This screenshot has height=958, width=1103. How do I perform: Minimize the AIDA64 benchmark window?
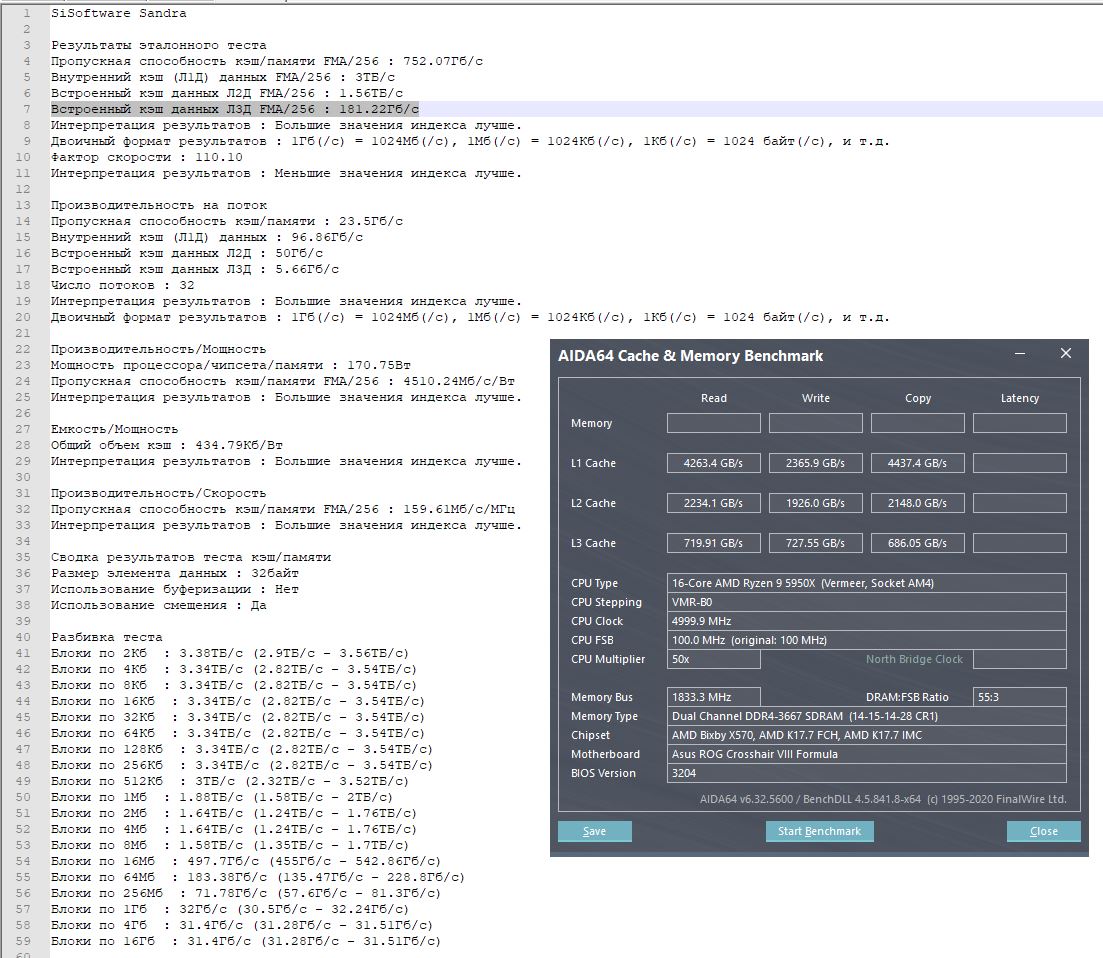tap(1020, 353)
